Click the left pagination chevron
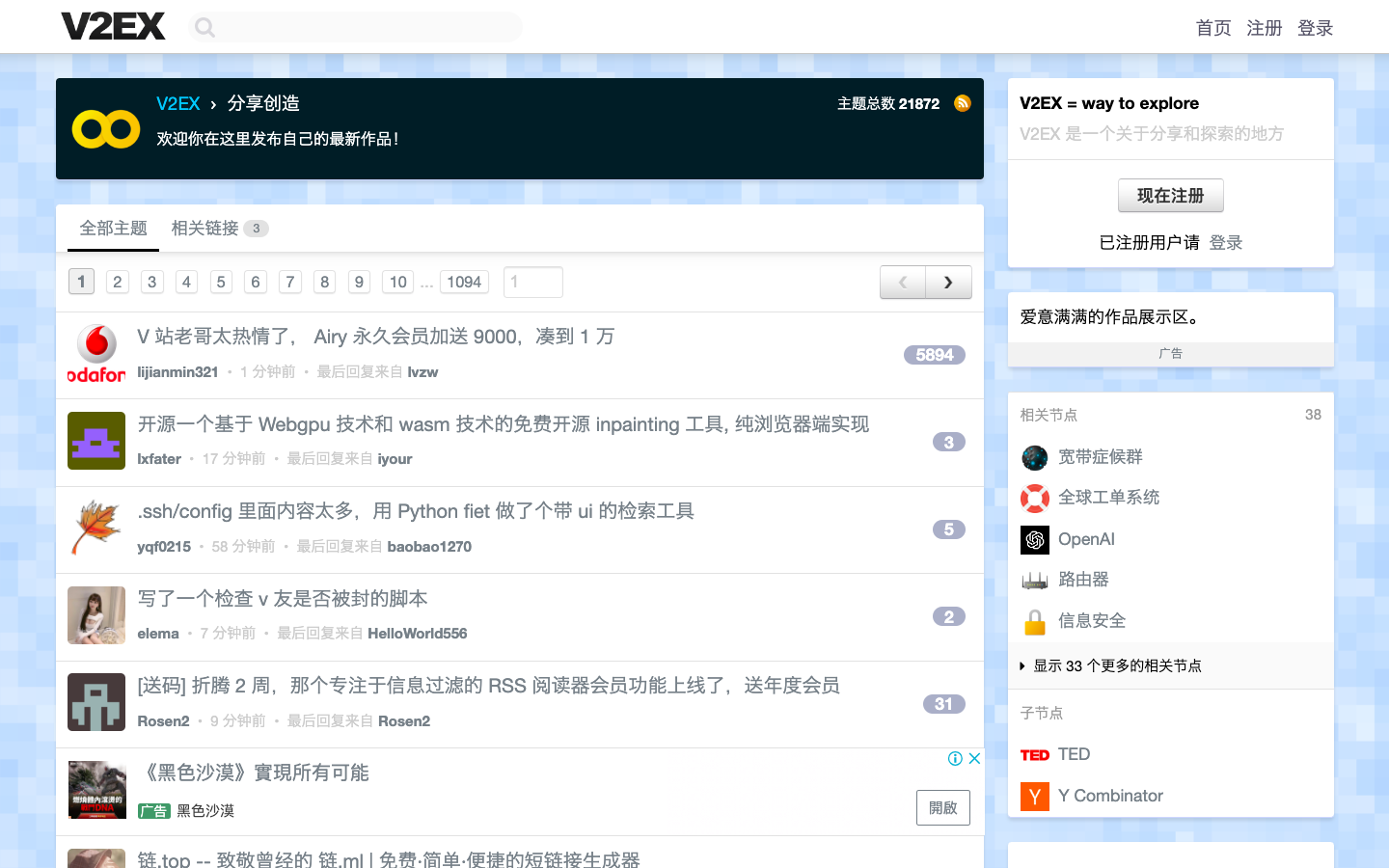This screenshot has height=868, width=1389. (x=902, y=282)
